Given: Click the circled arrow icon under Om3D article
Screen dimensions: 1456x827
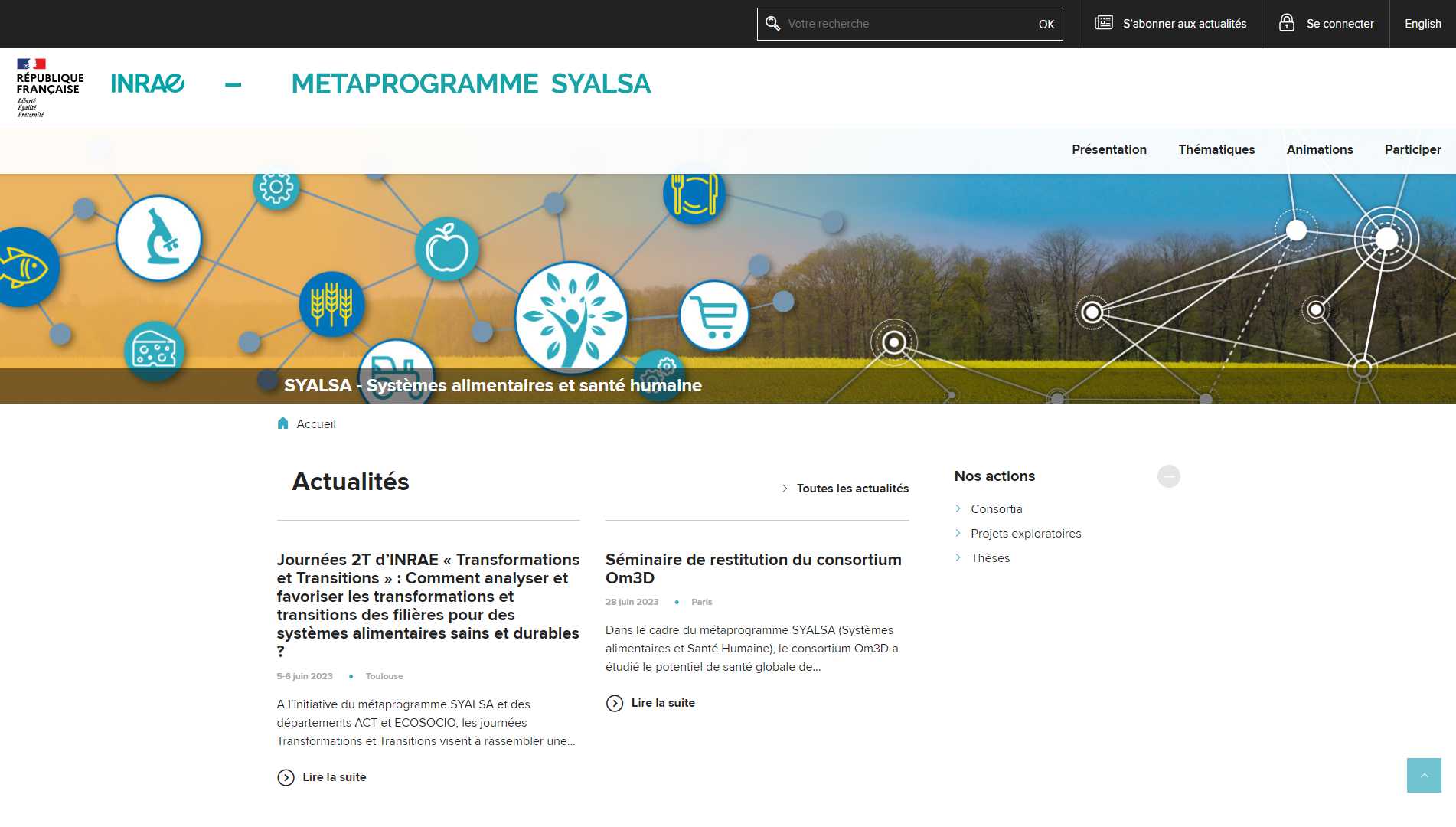Looking at the screenshot, I should [614, 704].
